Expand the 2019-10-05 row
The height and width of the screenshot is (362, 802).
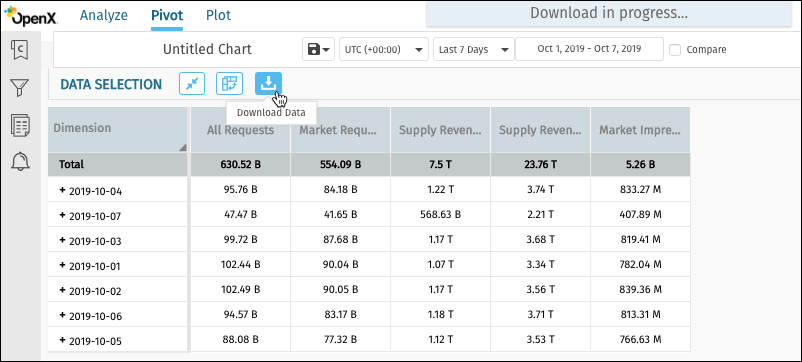click(62, 340)
